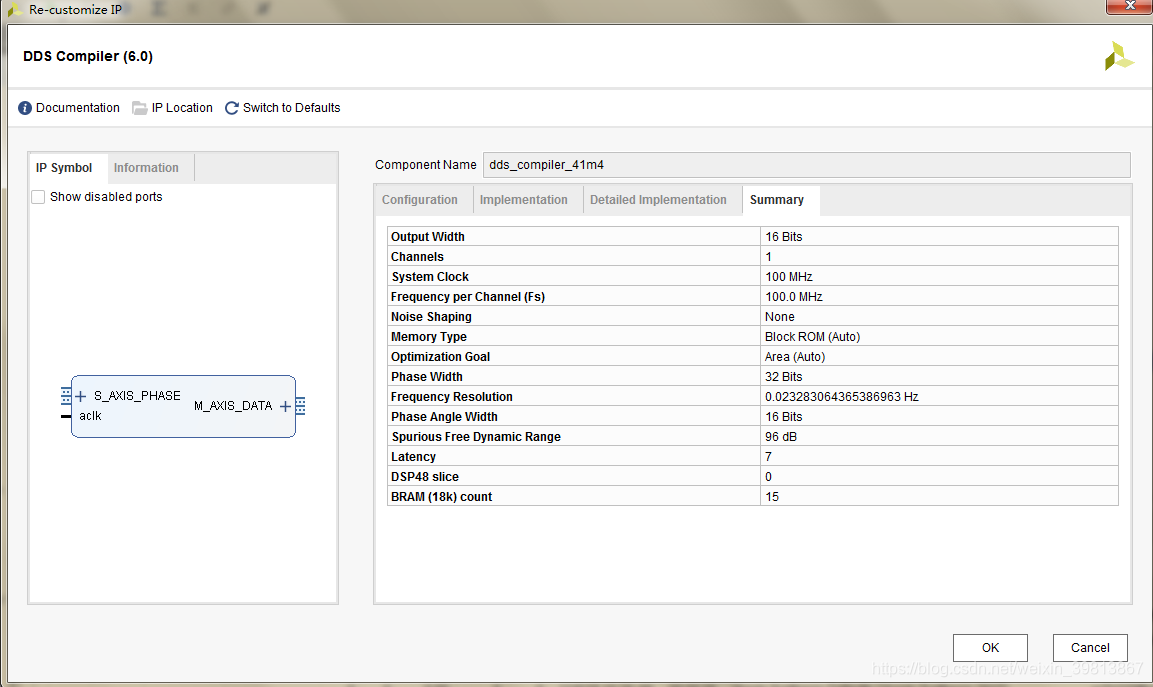The image size is (1153, 687).
Task: Close the Re-customize IP window
Action: click(x=1129, y=6)
